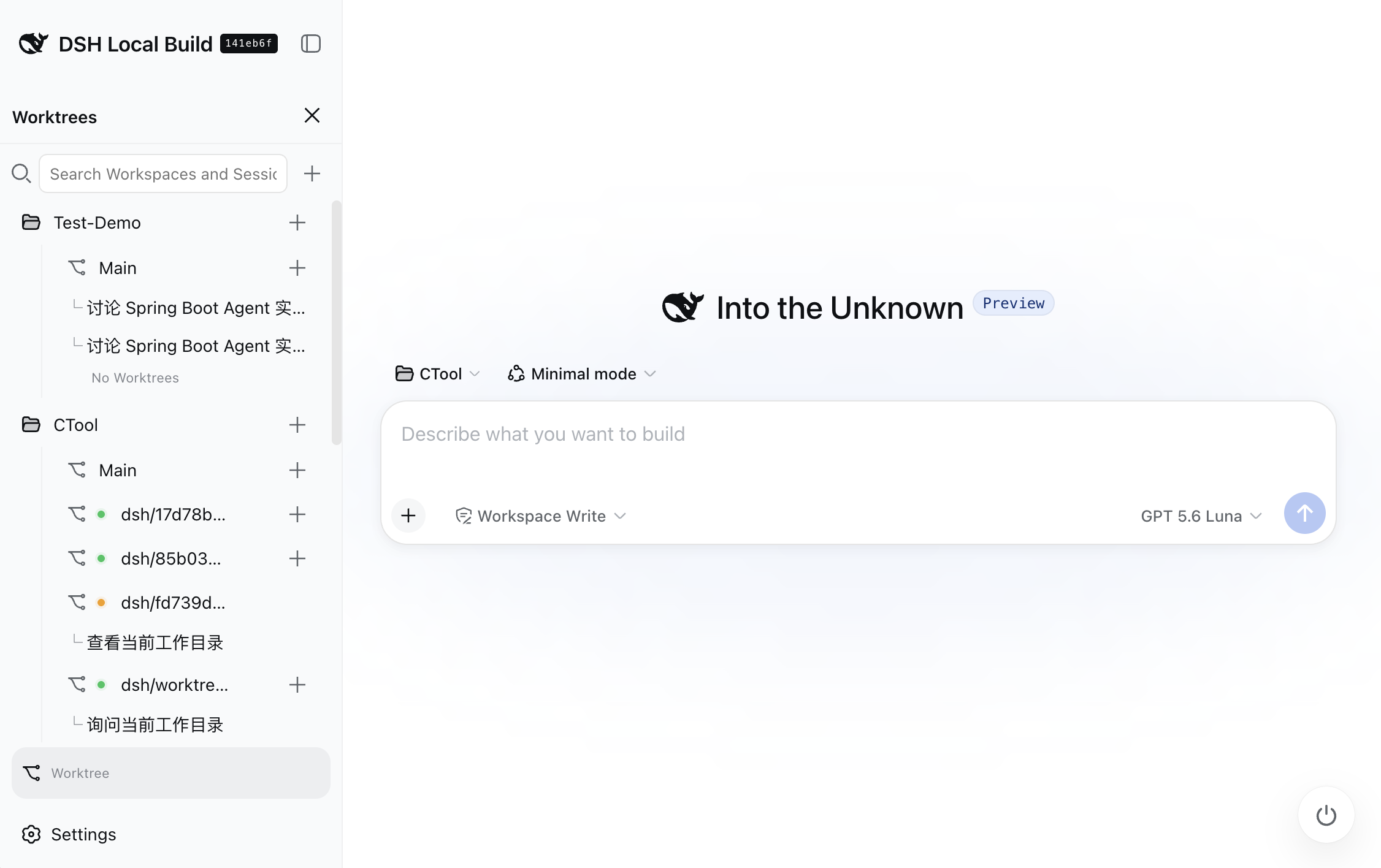This screenshot has width=1381, height=868.
Task: Click branch icon of dsh/17d78b worktree
Action: pyautogui.click(x=77, y=514)
